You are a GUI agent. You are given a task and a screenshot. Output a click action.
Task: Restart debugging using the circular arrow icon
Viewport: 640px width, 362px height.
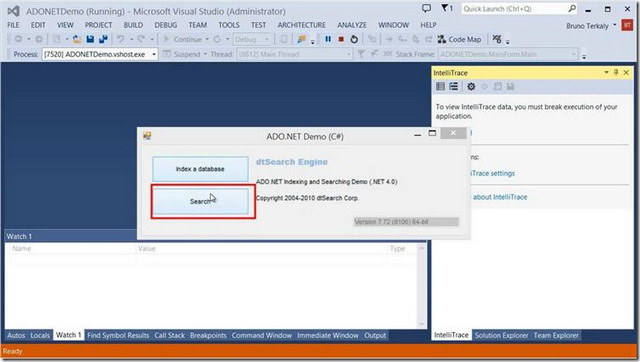click(x=354, y=39)
